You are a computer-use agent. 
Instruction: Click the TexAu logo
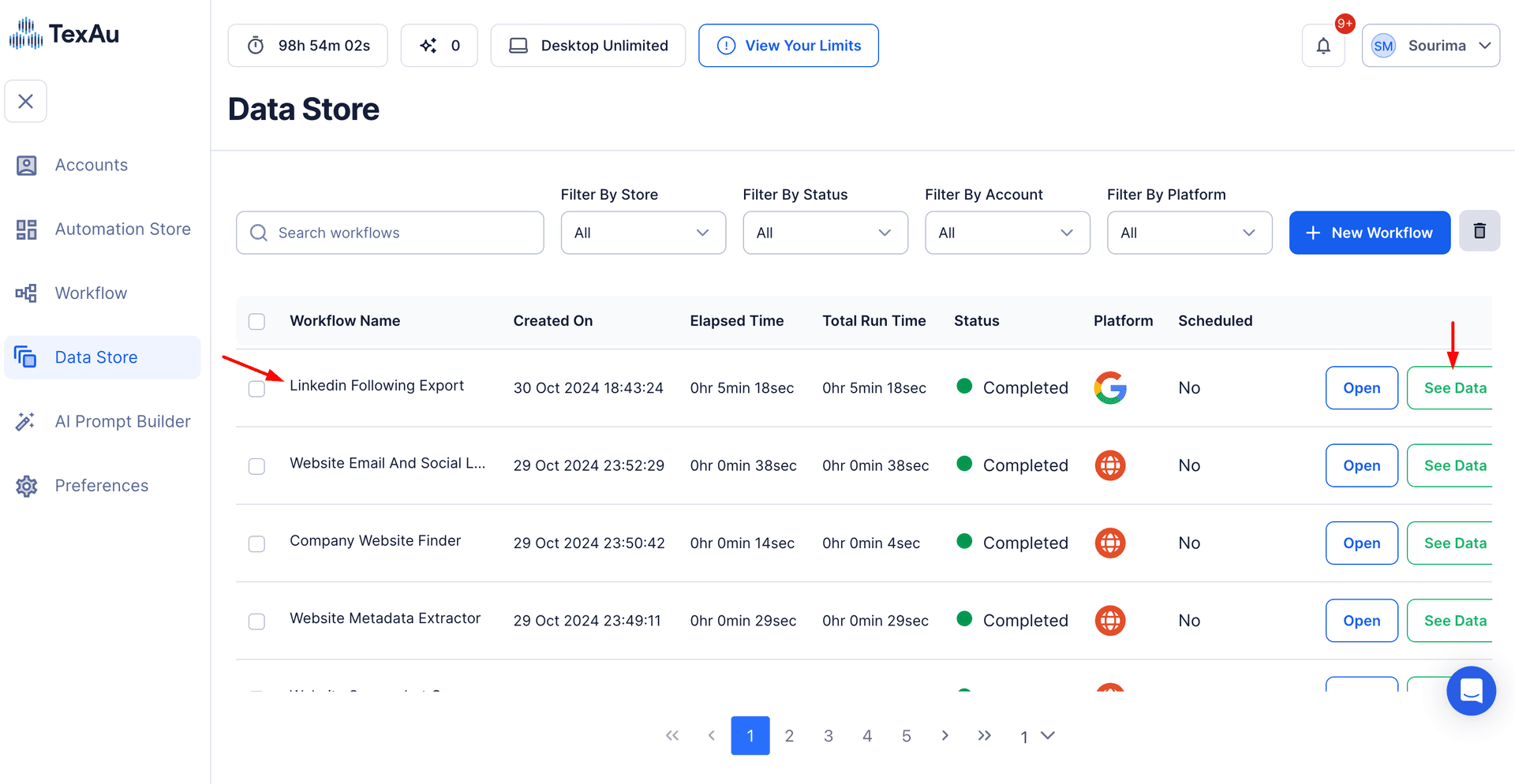[65, 34]
